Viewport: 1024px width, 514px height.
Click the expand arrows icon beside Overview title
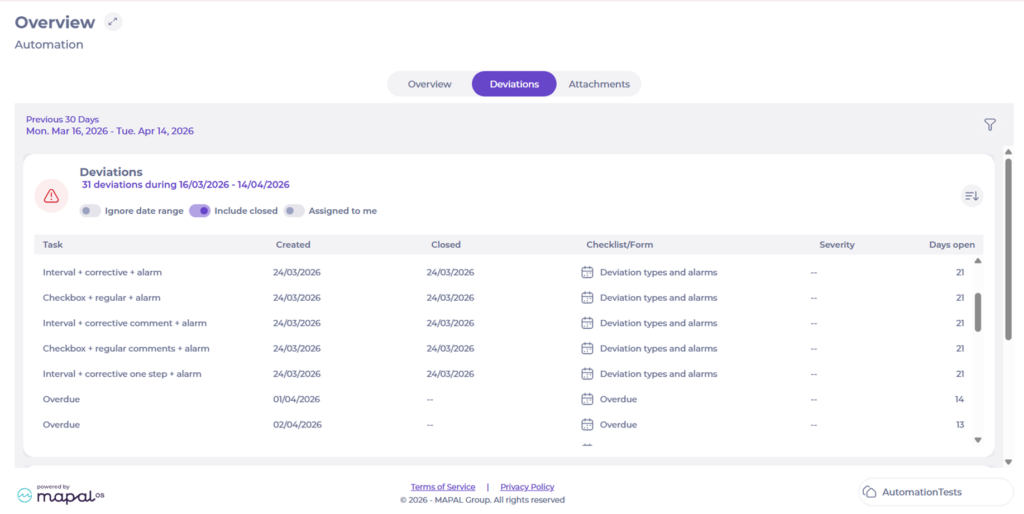113,22
